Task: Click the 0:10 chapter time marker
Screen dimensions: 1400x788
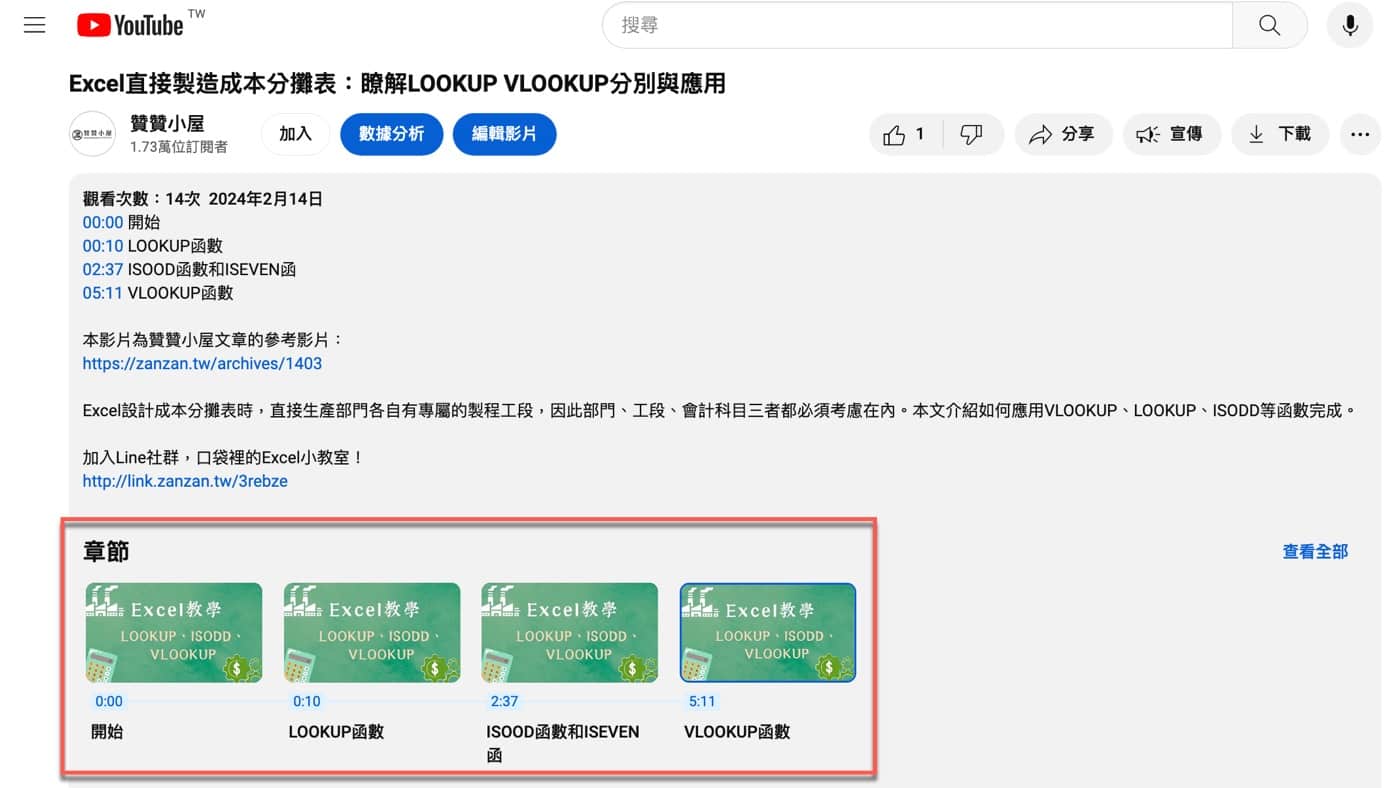Action: coord(306,701)
